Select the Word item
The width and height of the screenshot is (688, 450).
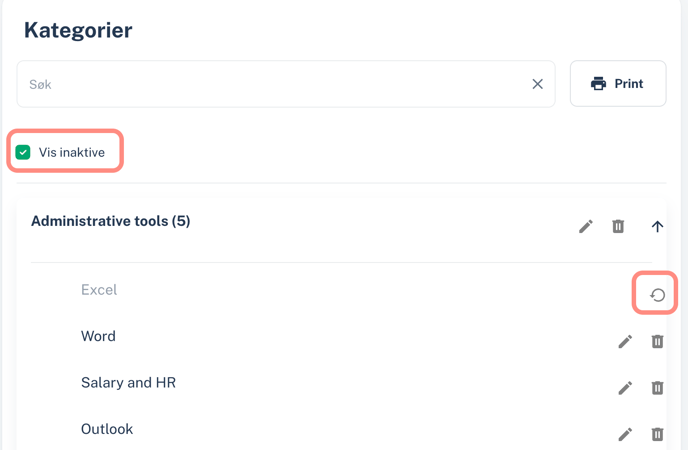coord(98,336)
